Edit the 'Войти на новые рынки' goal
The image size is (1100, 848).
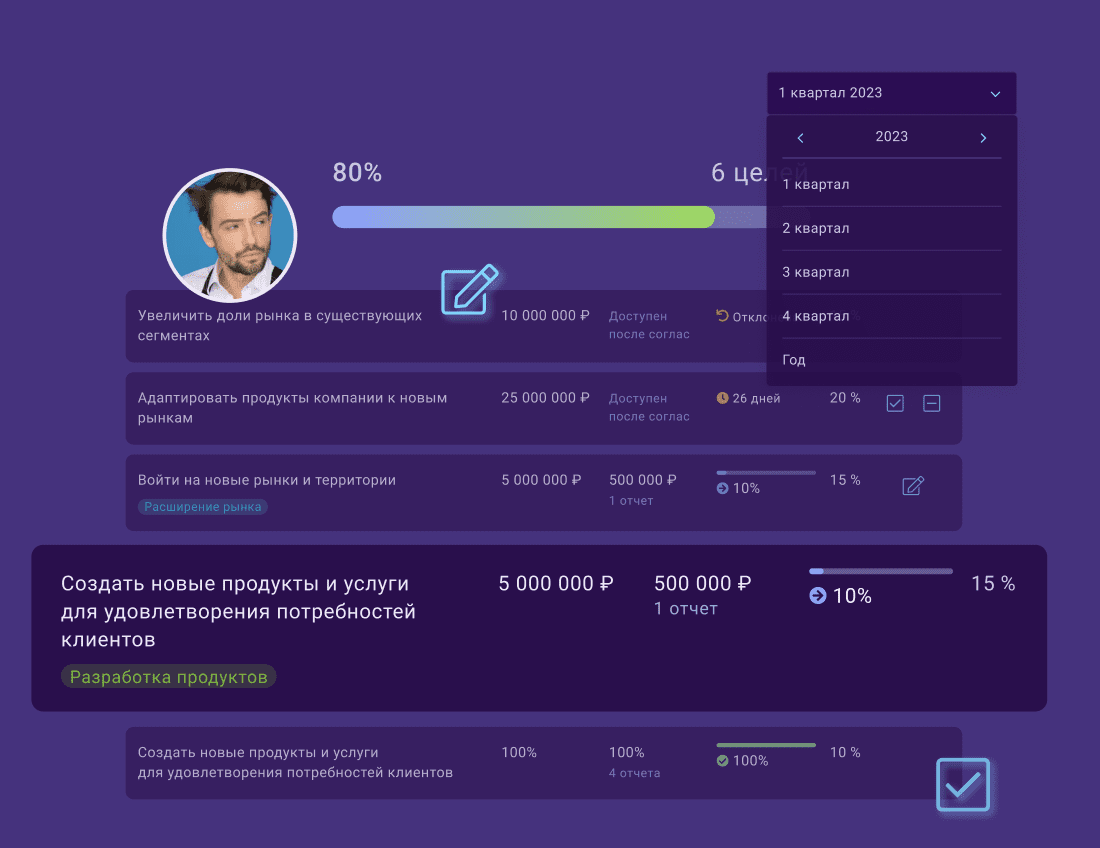(913, 485)
